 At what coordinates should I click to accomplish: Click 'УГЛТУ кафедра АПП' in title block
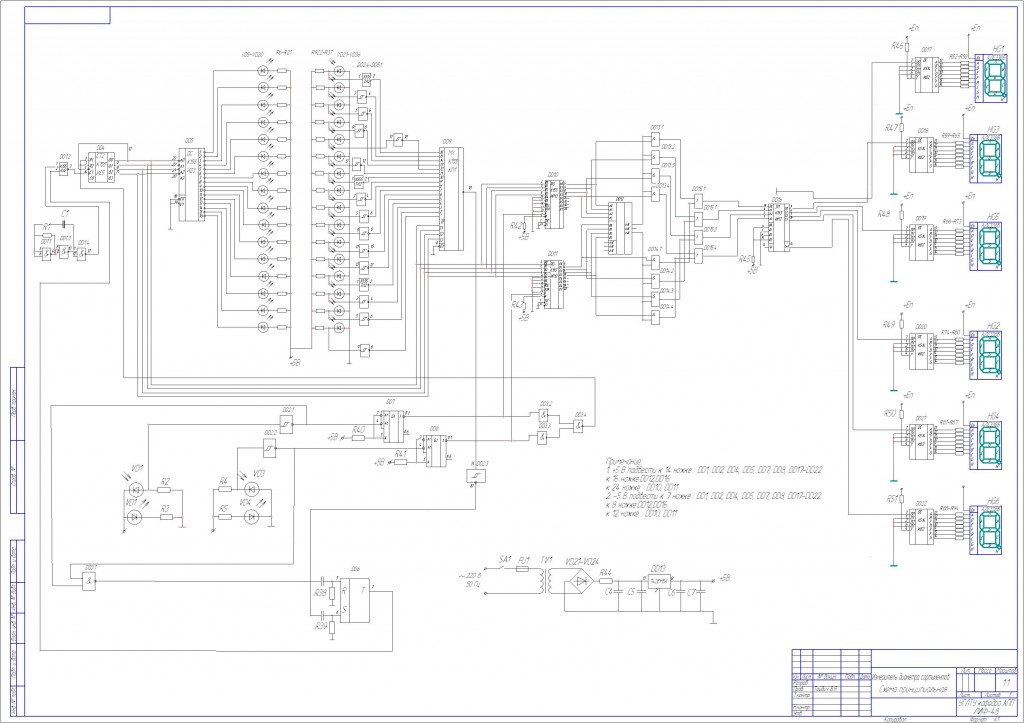(x=987, y=703)
